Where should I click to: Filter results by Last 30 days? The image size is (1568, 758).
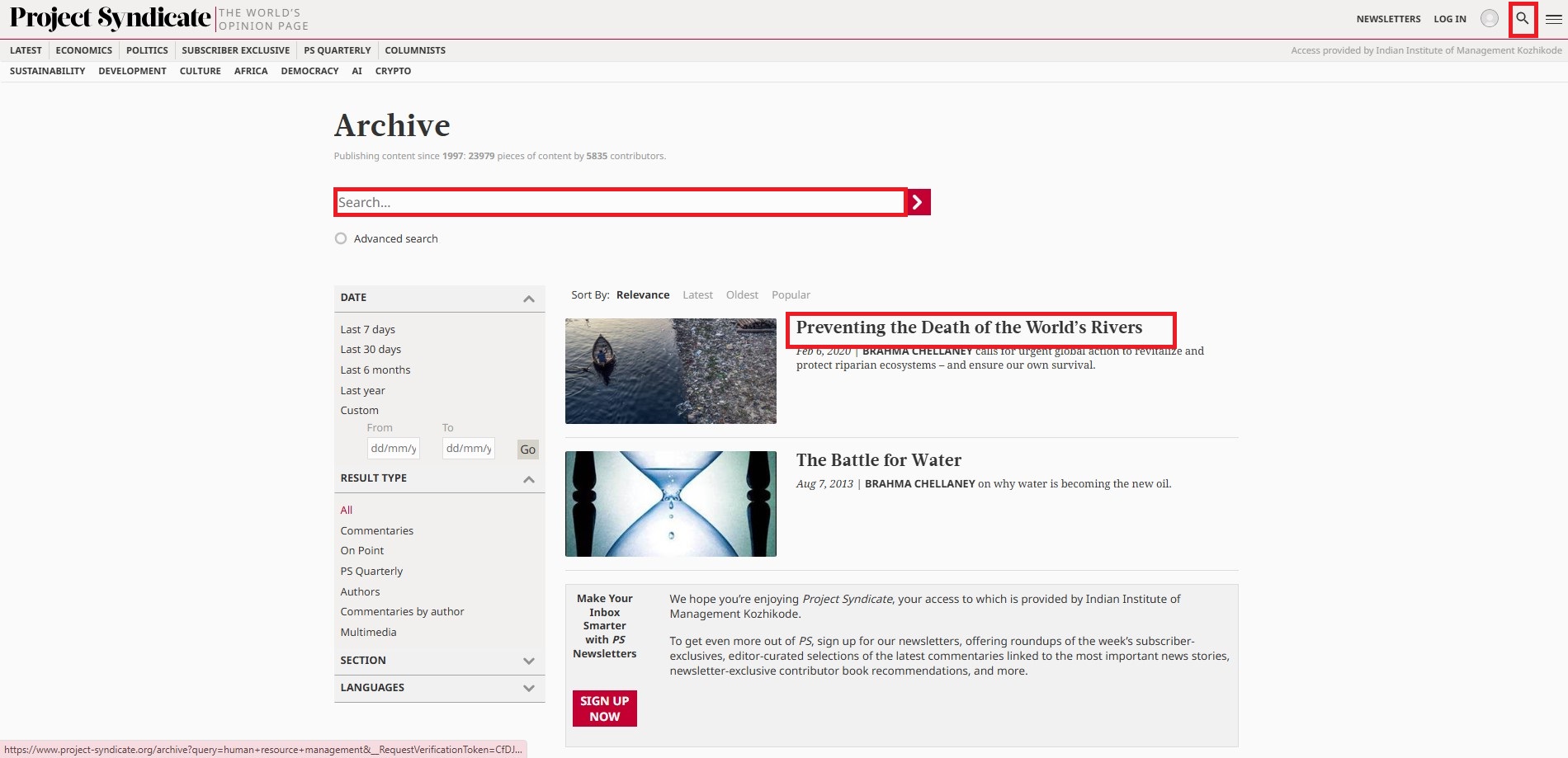pos(371,350)
